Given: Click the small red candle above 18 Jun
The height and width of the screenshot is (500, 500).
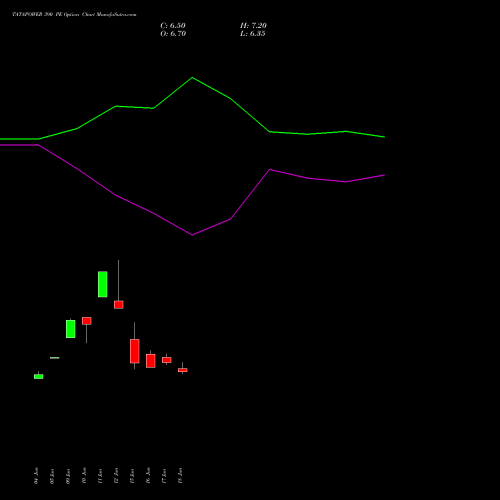Looking at the screenshot, I should point(183,370).
